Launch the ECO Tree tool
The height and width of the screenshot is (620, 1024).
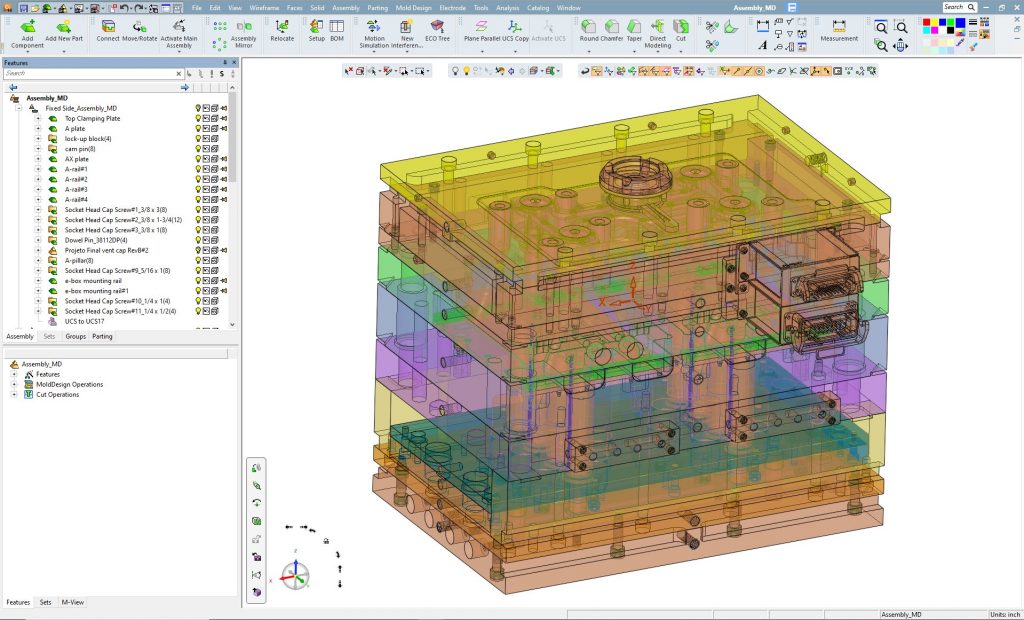[437, 27]
